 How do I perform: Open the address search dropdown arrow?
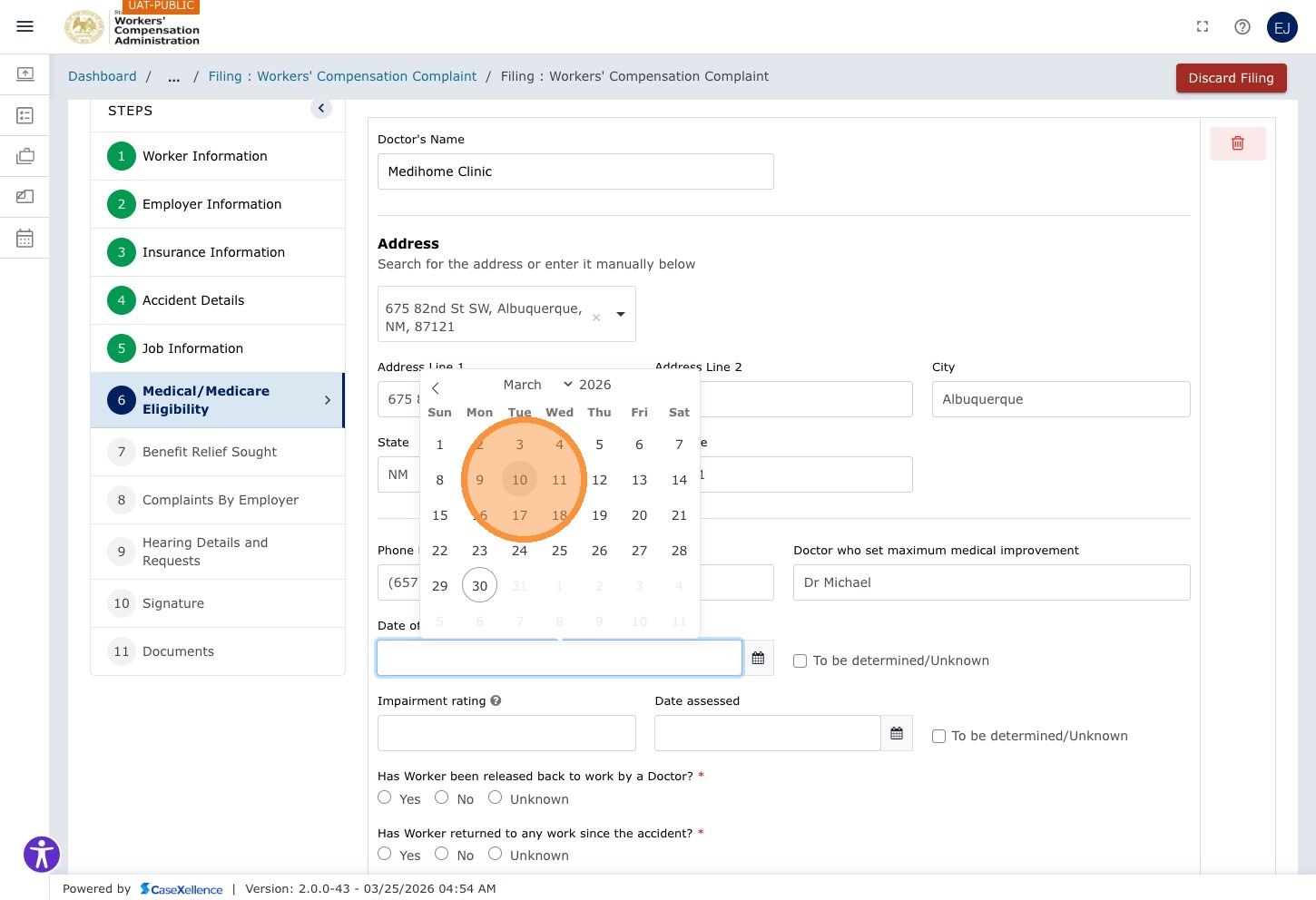[x=621, y=314]
